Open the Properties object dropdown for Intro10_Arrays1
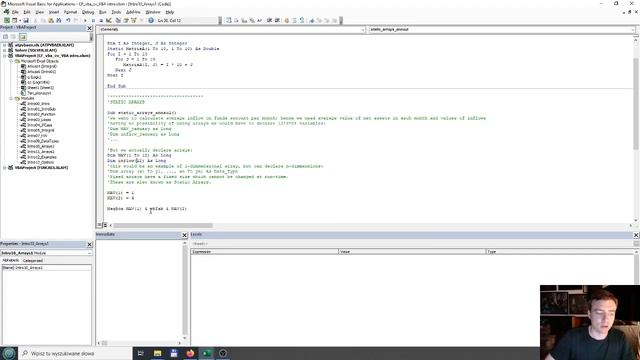 tap(47, 253)
